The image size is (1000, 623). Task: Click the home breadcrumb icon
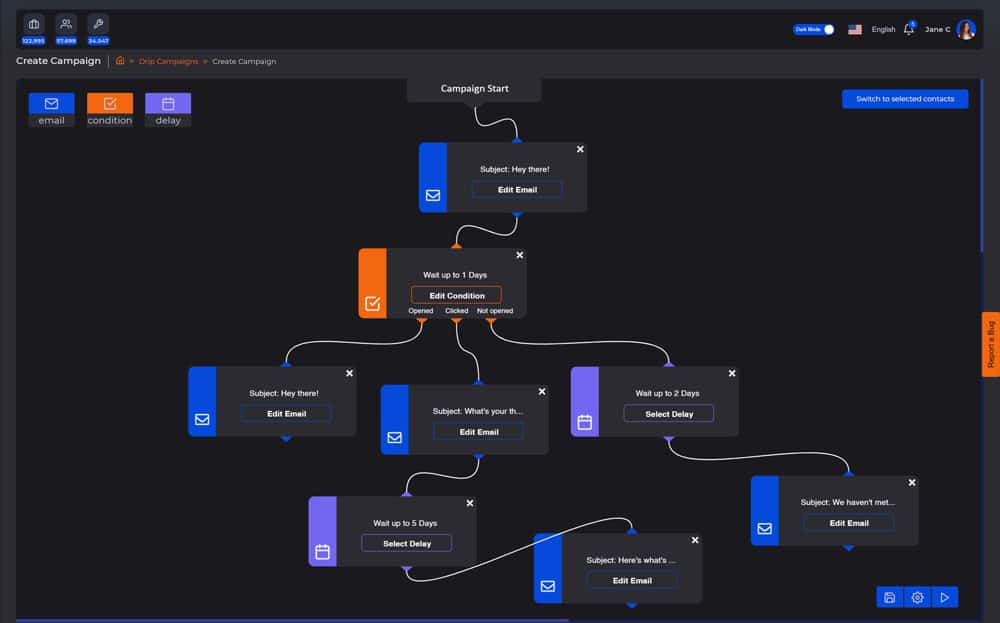pyautogui.click(x=121, y=61)
